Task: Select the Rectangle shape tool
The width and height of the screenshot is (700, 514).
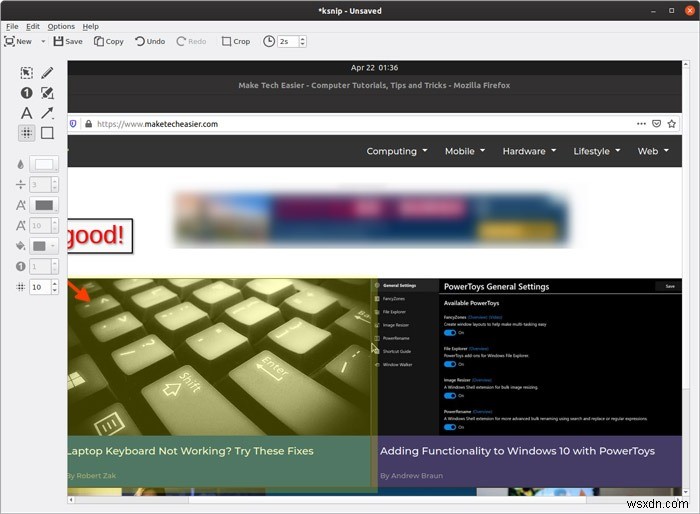Action: (47, 133)
